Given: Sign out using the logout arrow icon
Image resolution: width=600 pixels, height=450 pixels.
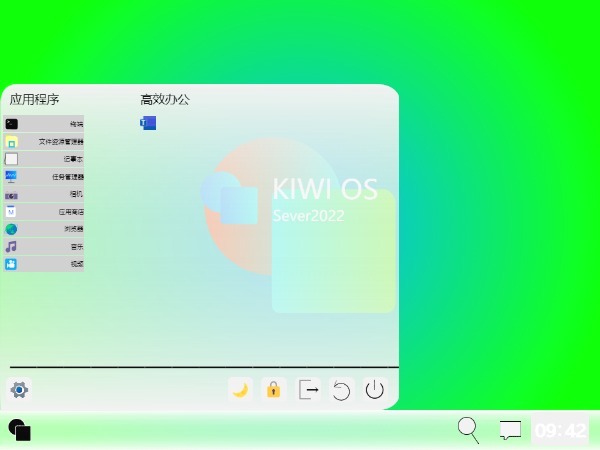Looking at the screenshot, I should click(309, 390).
